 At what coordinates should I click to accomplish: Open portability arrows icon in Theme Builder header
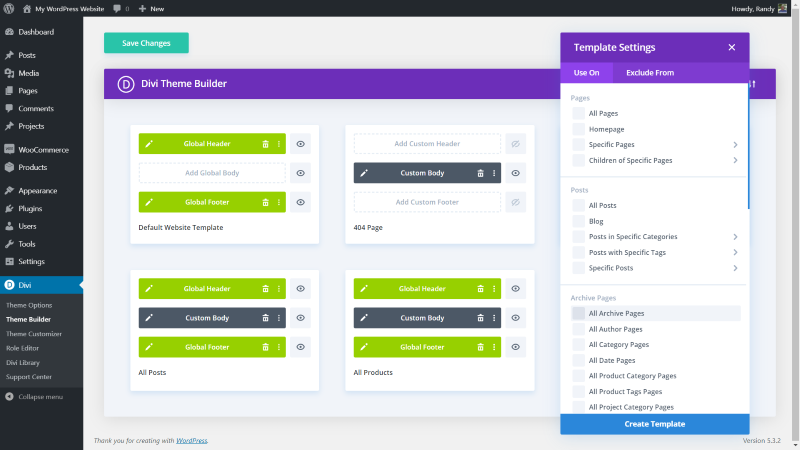pos(753,84)
